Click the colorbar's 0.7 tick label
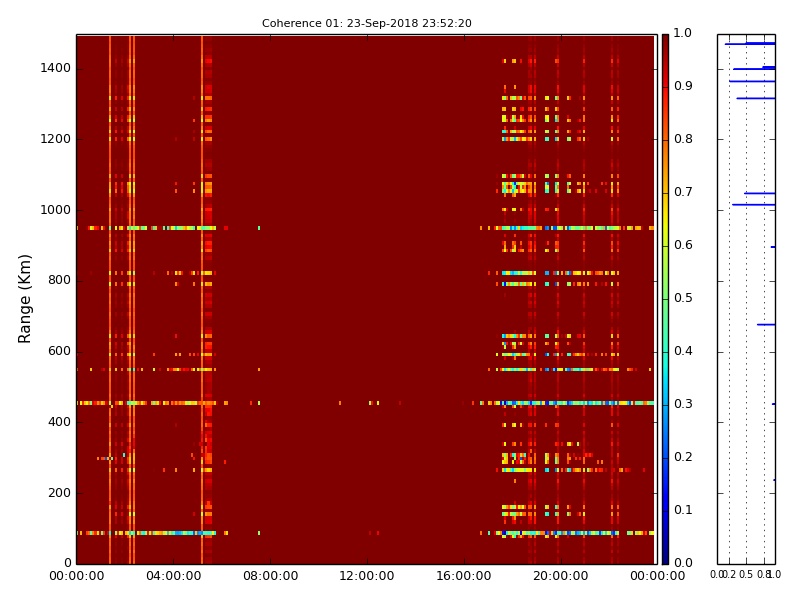Viewport: 800px width, 600px height. (x=682, y=192)
